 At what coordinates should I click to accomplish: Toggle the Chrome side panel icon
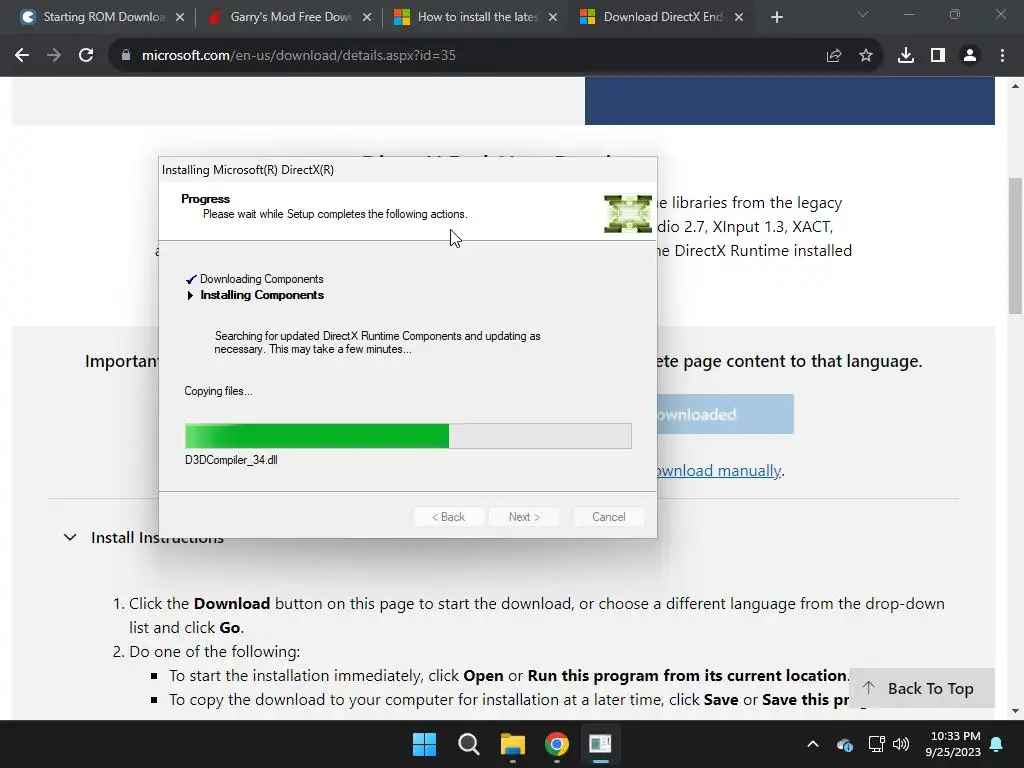(938, 56)
